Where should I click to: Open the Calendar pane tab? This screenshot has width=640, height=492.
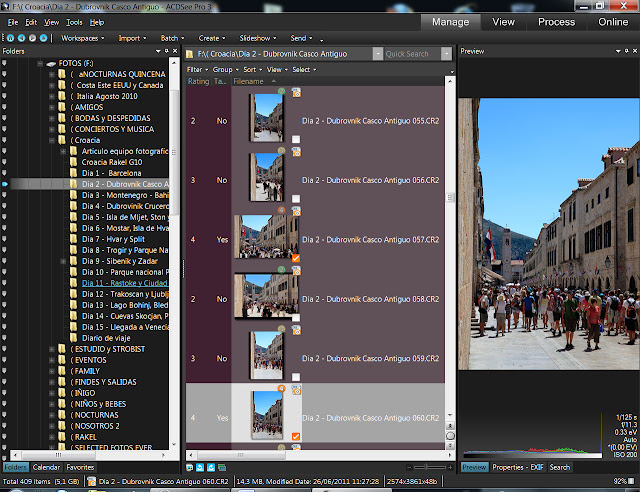pos(46,467)
